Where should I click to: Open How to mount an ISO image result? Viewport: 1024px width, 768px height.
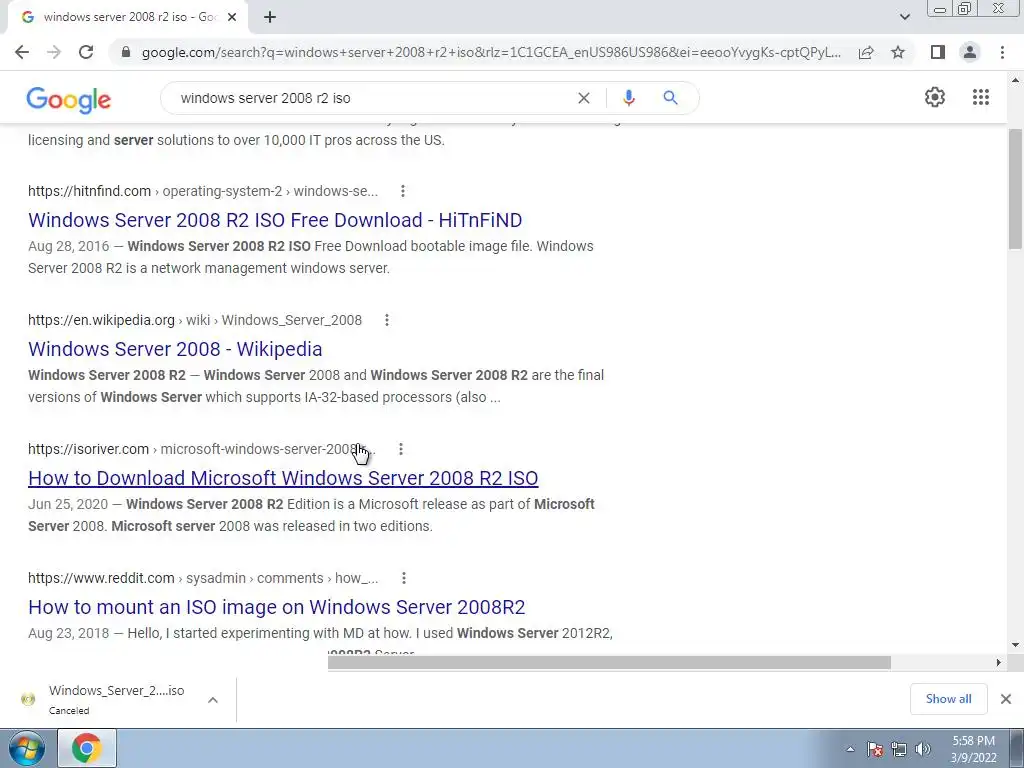[x=276, y=607]
